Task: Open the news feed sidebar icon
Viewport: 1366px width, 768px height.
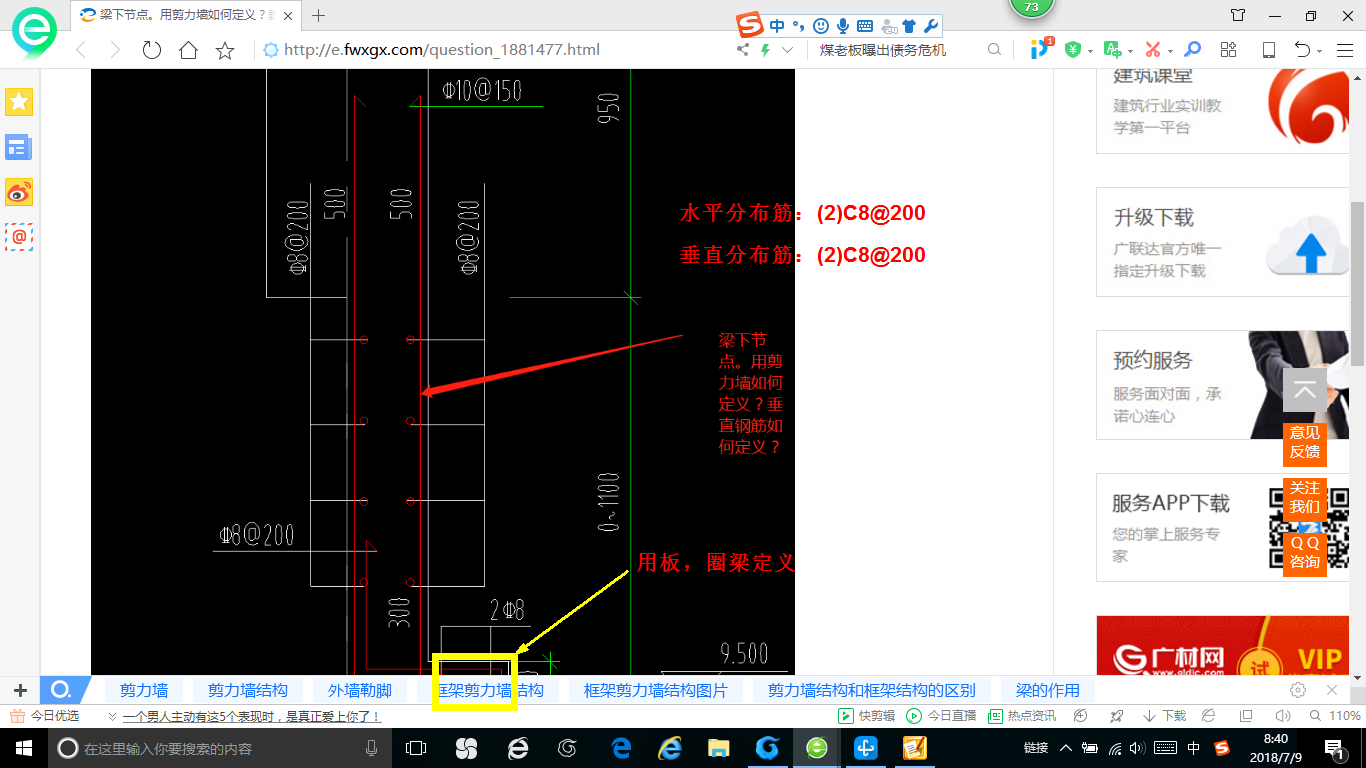Action: pos(19,148)
